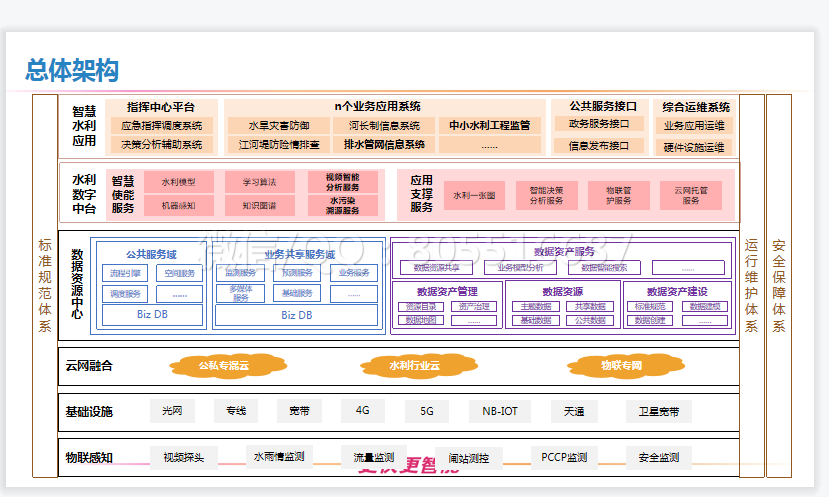The image size is (829, 497).
Task: Select the 预测服务 box
Action: [297, 273]
